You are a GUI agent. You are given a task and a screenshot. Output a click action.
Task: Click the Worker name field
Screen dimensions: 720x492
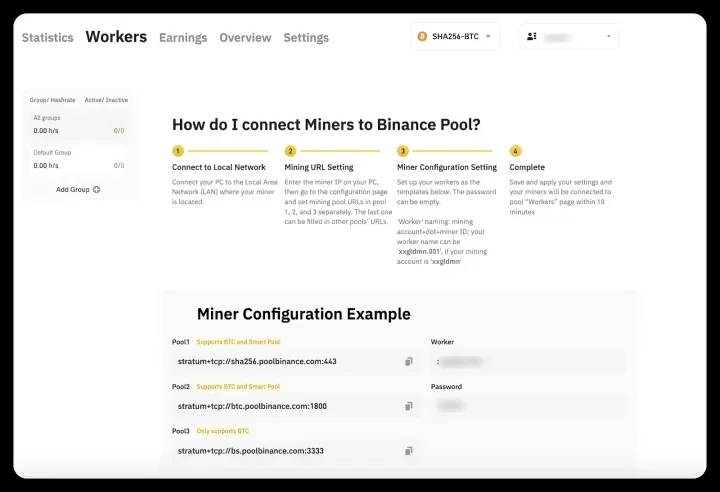coord(527,361)
